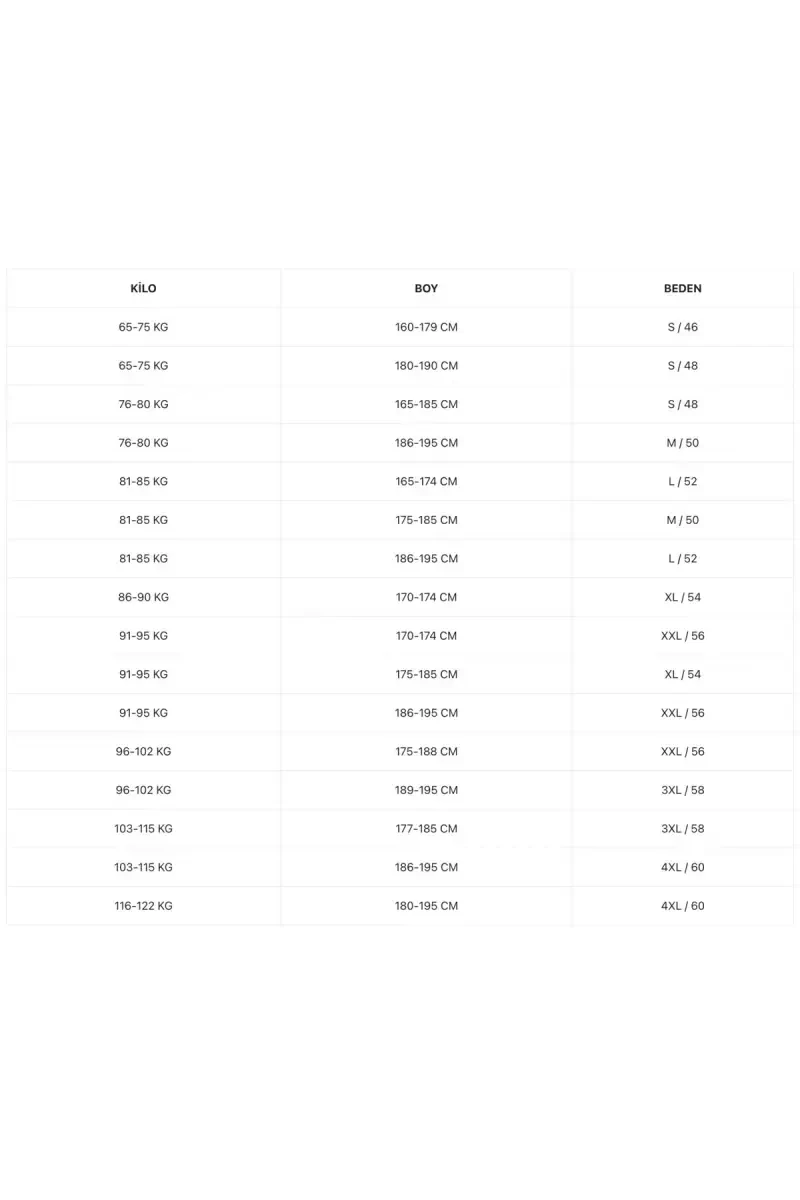Click the BOY column header
This screenshot has height=1200, width=800.
pos(426,288)
